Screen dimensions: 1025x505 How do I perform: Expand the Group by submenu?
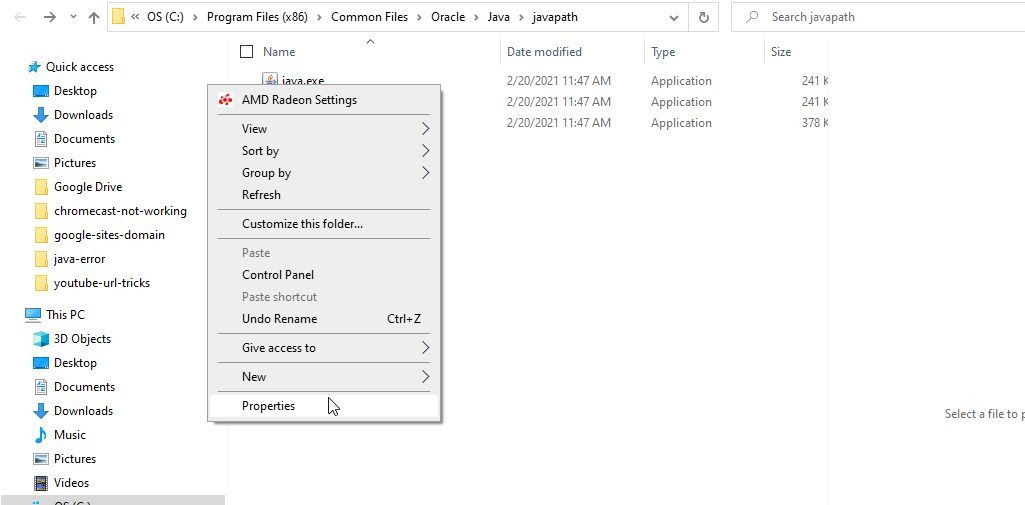point(324,173)
